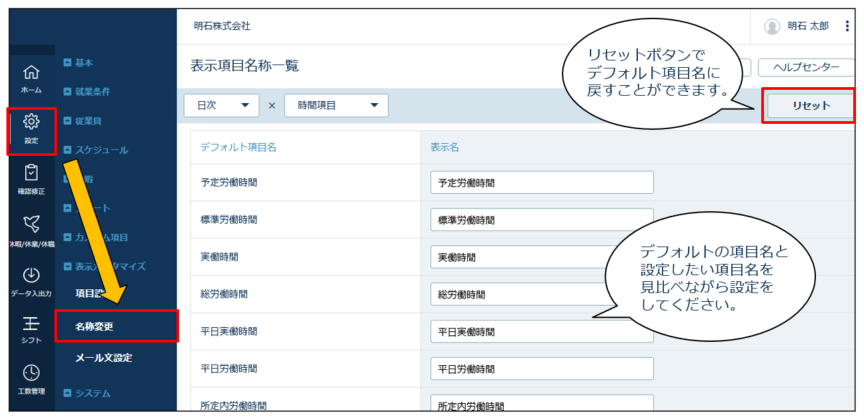
Task: Open 確認修正 clipboard icon
Action: [x=31, y=173]
